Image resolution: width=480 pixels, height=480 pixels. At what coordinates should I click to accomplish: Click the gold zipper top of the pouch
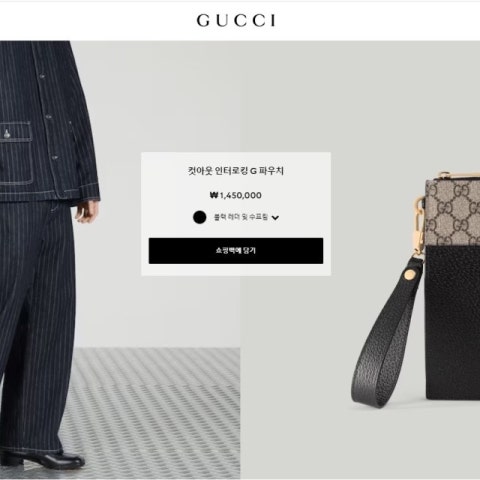tap(458, 177)
